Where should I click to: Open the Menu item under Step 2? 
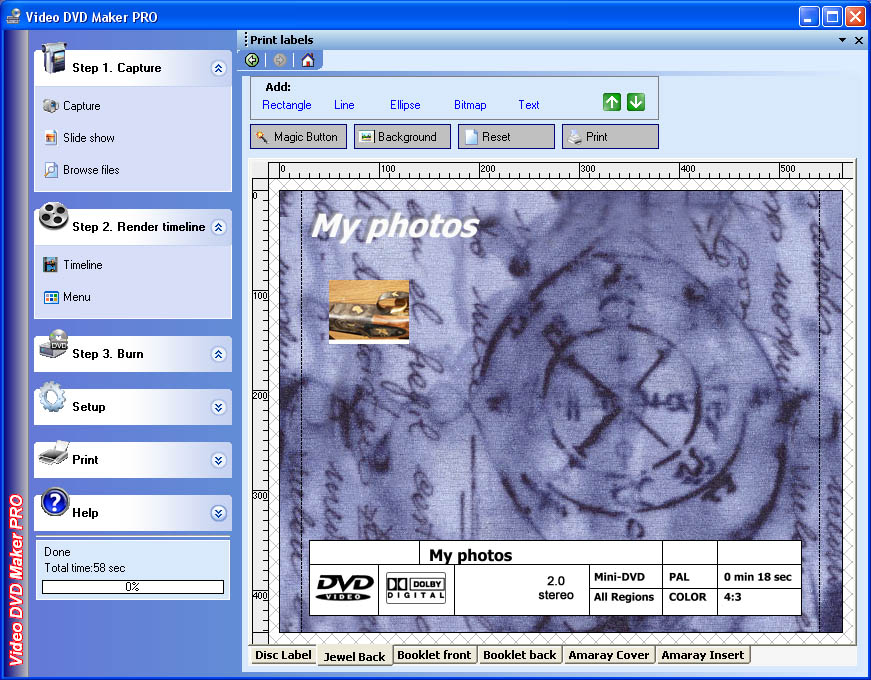coord(76,297)
